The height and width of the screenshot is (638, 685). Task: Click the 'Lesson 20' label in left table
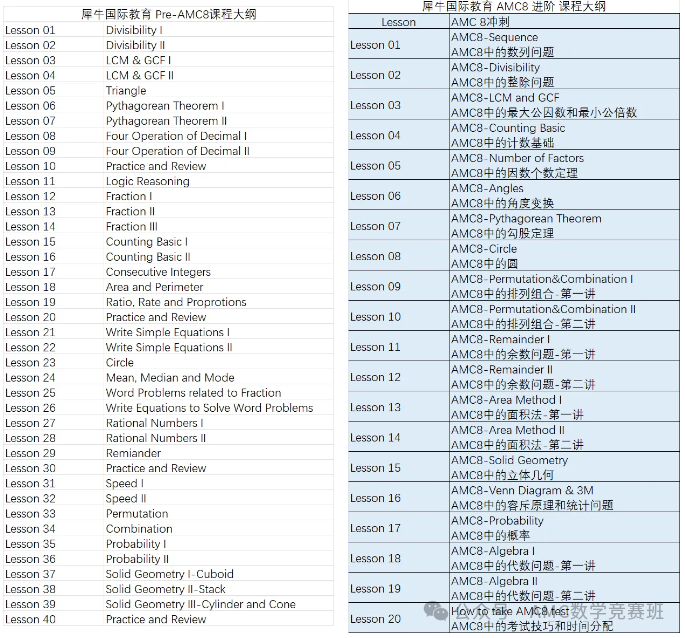pyautogui.click(x=30, y=317)
